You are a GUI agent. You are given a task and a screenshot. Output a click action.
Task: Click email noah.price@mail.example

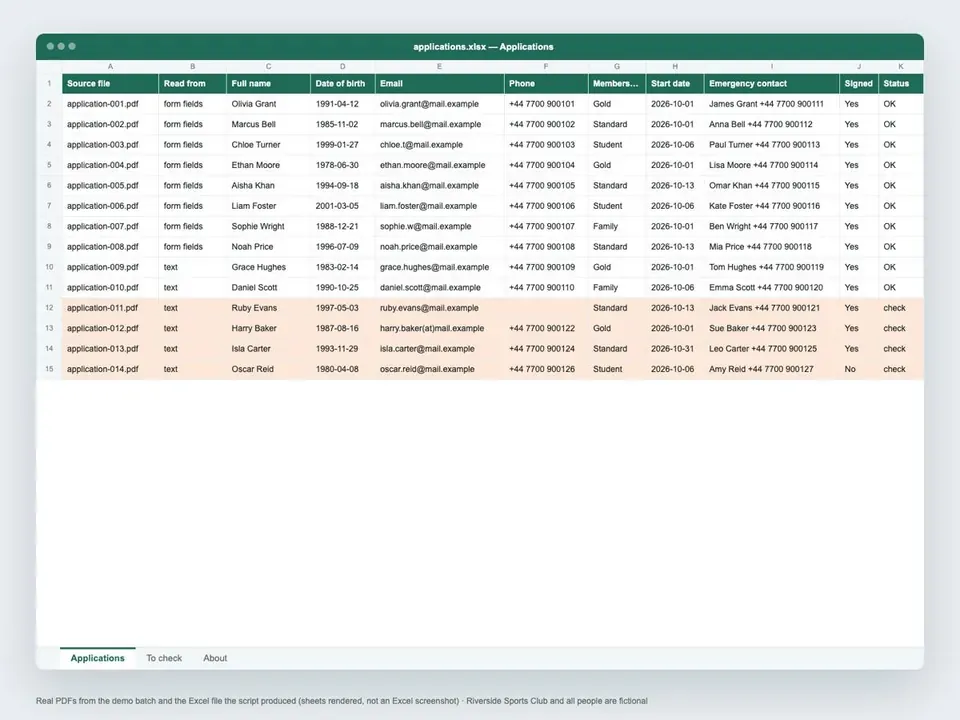440,247
